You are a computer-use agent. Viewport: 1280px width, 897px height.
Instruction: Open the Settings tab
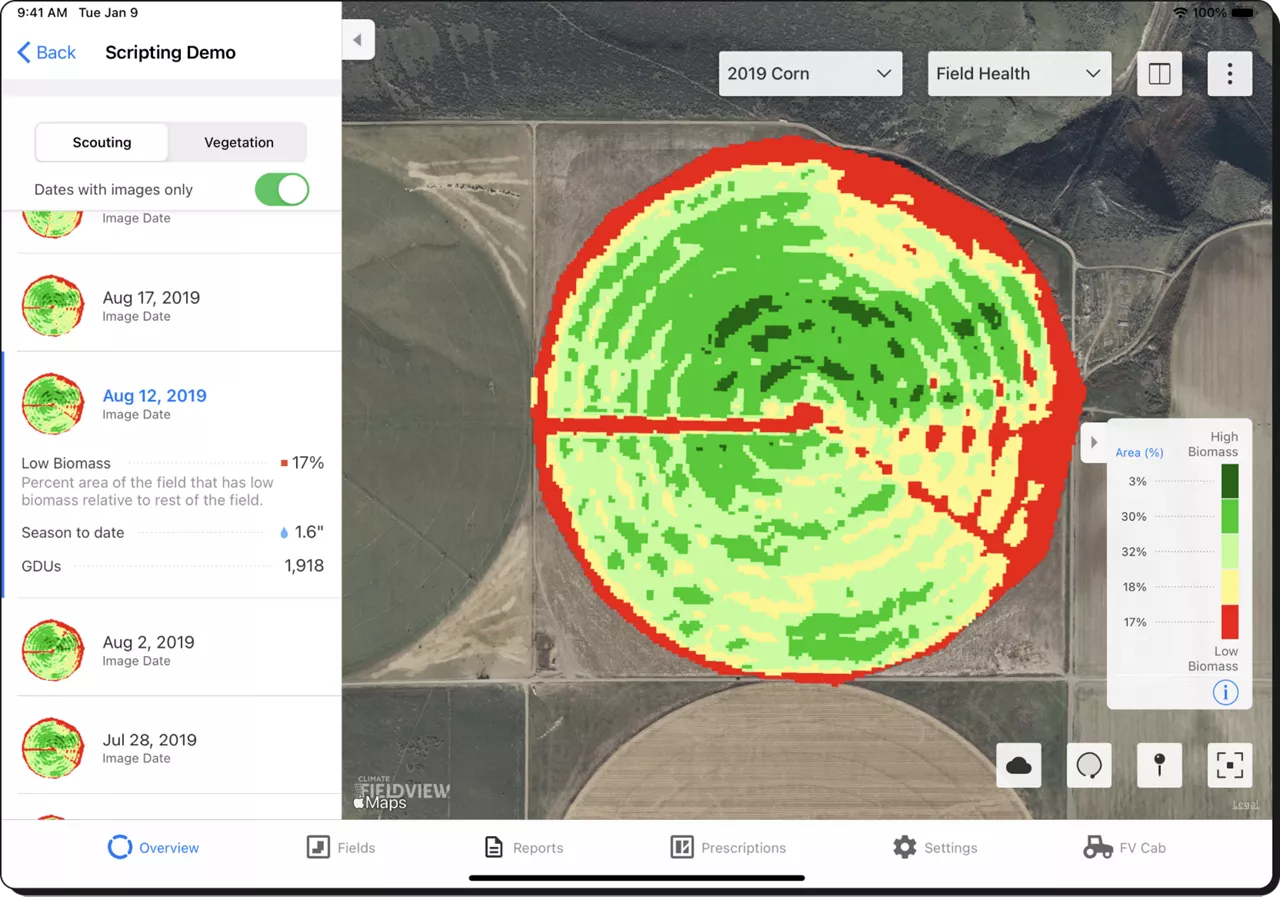point(935,848)
